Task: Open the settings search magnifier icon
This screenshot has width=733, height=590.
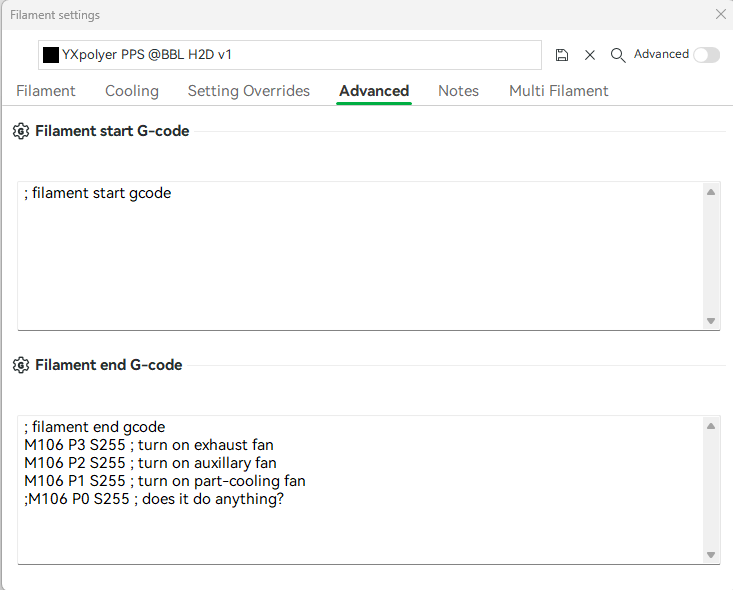Action: click(x=618, y=55)
